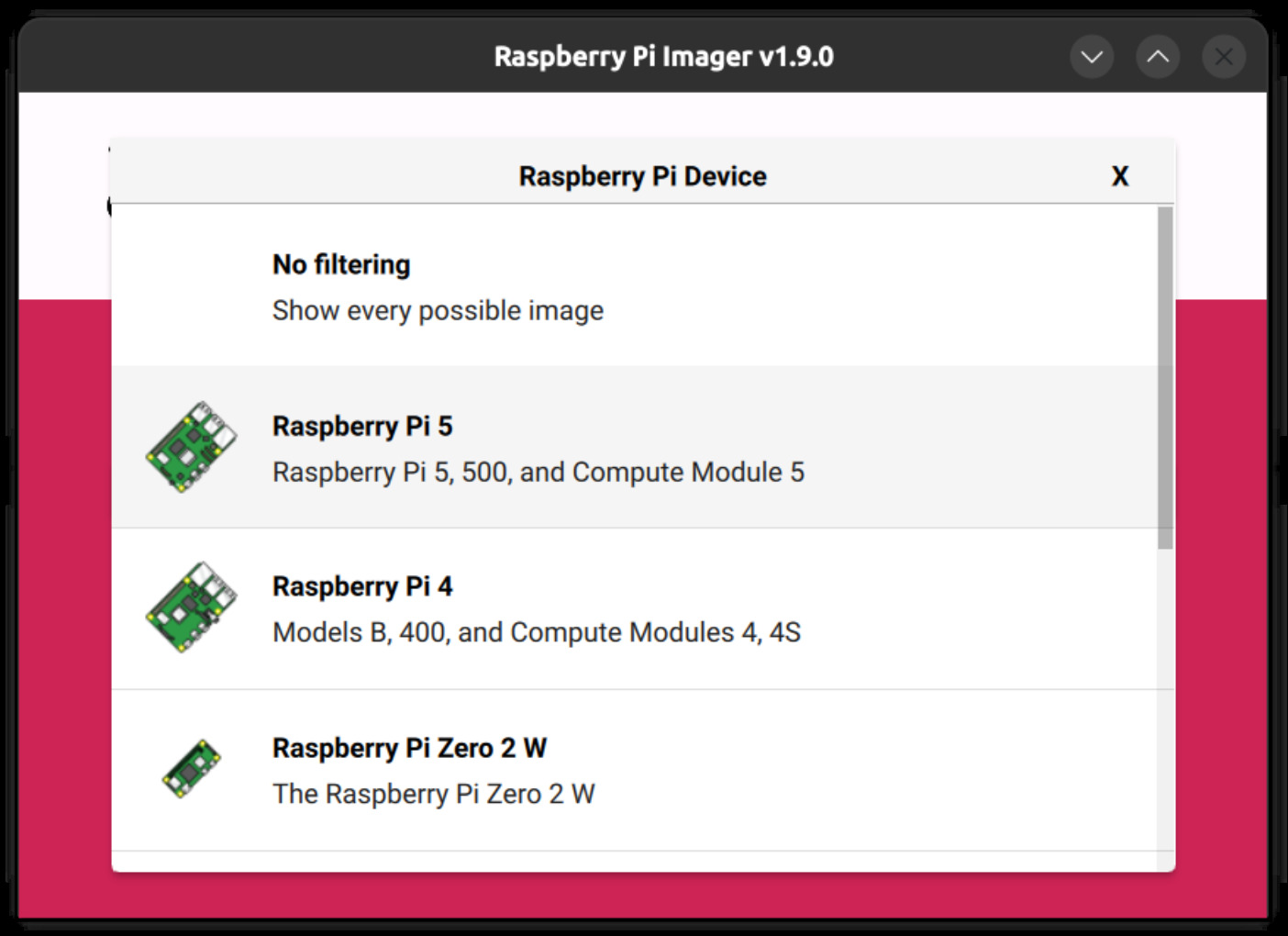
Task: Click "Models B, 400, and Compute Modules 4, 4S" text
Action: (536, 633)
